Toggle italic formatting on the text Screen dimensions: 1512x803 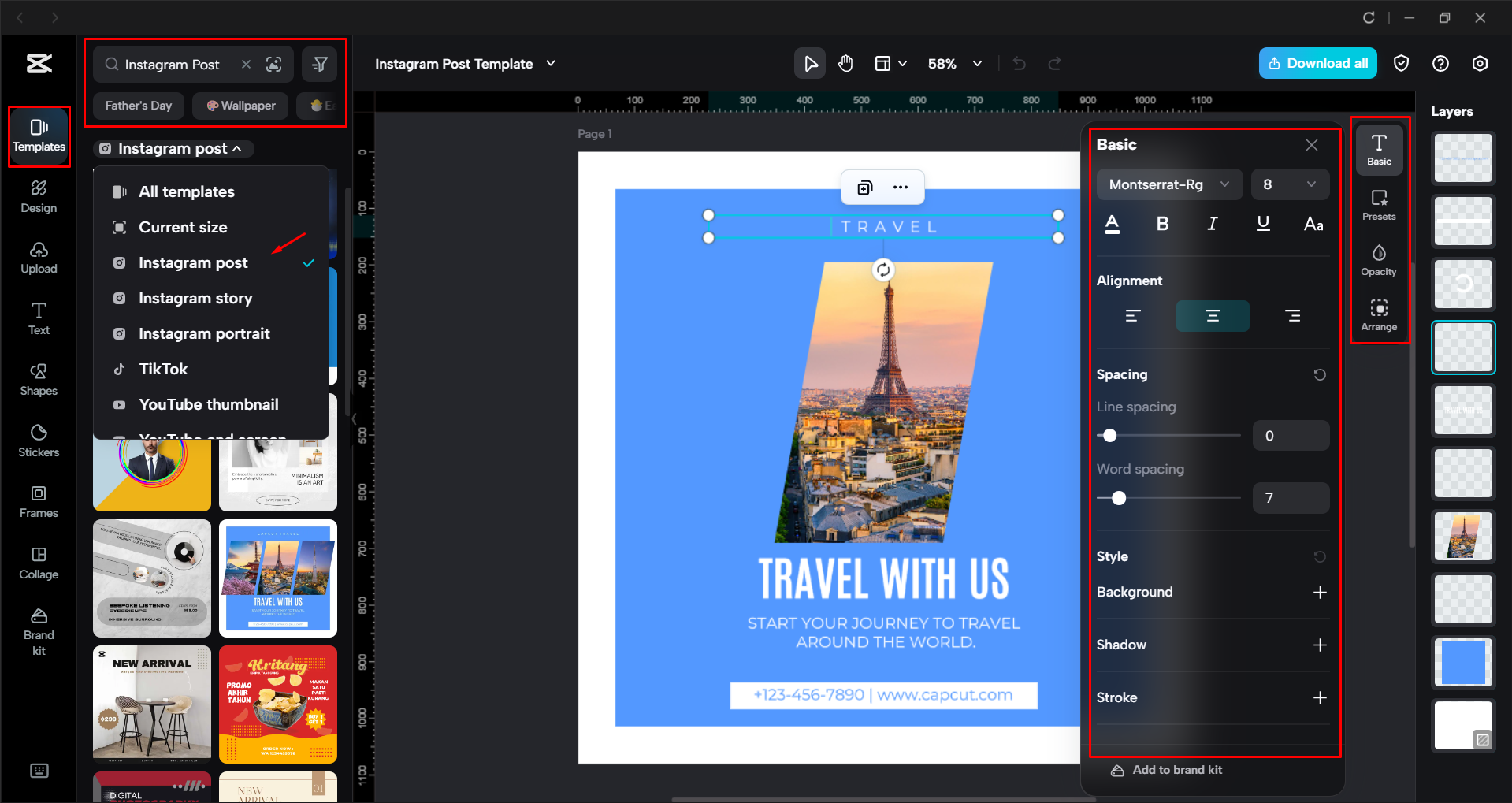pos(1212,224)
